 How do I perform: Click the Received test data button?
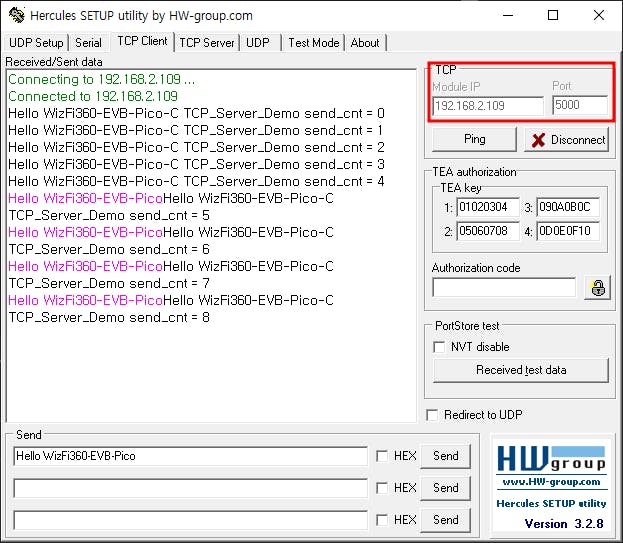tap(521, 370)
